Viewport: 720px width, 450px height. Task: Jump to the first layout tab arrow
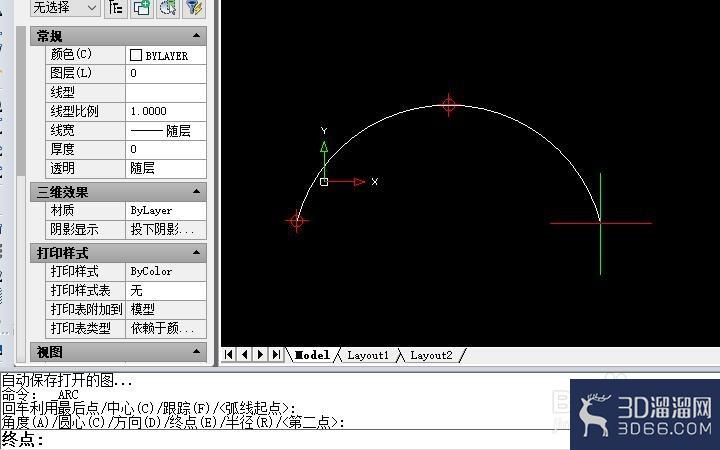(229, 354)
